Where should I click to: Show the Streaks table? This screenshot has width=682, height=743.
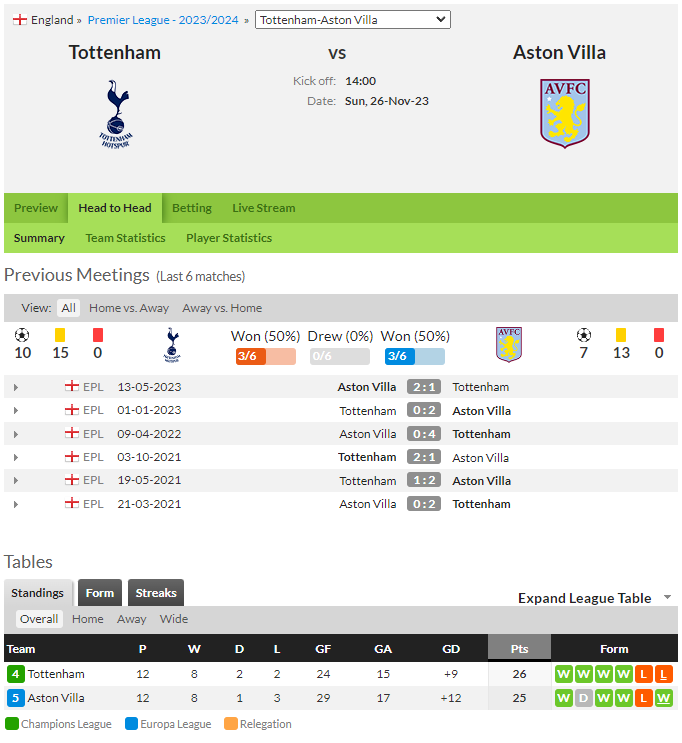click(156, 593)
